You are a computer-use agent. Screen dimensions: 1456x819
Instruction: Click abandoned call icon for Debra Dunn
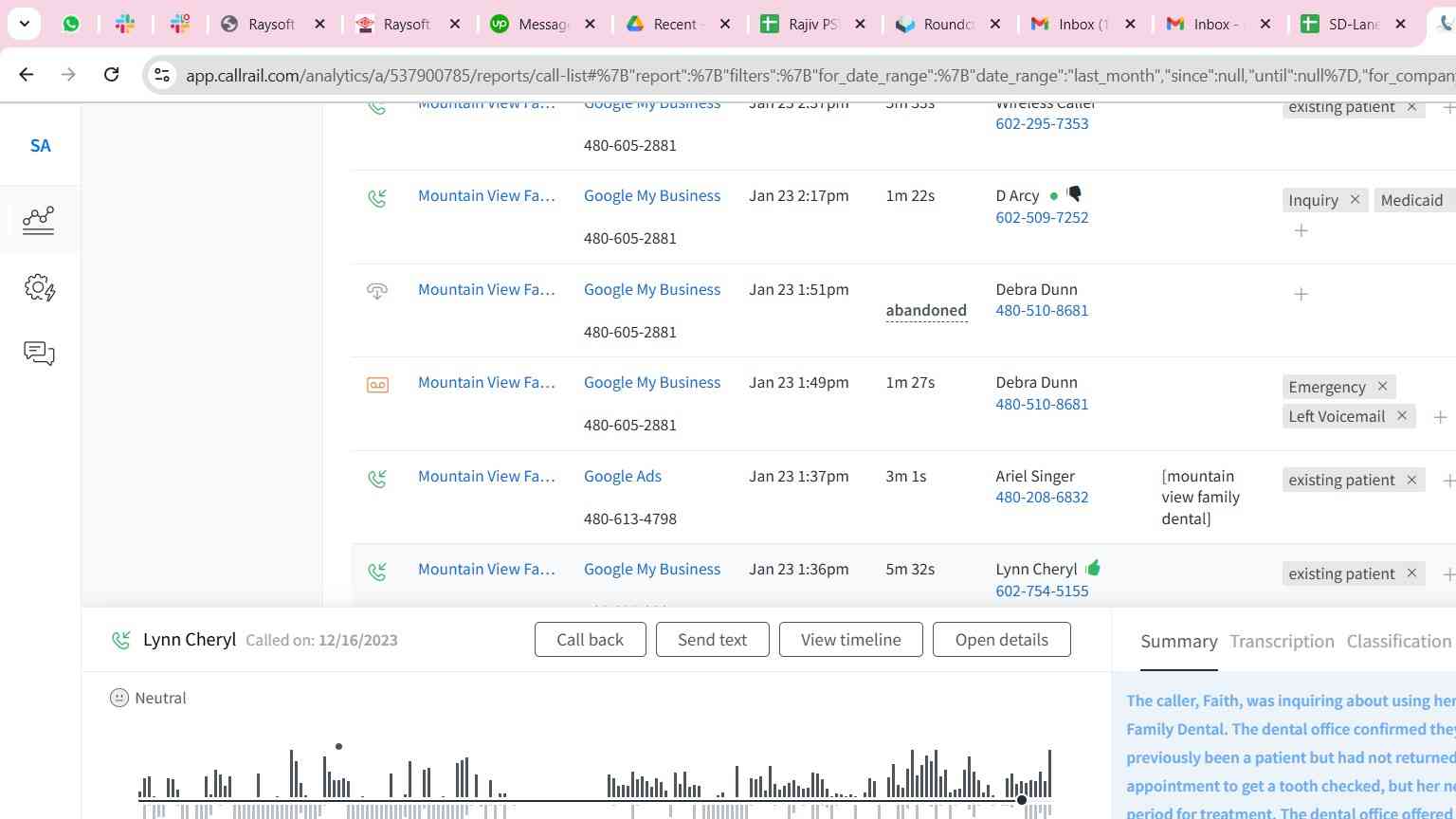(x=377, y=291)
